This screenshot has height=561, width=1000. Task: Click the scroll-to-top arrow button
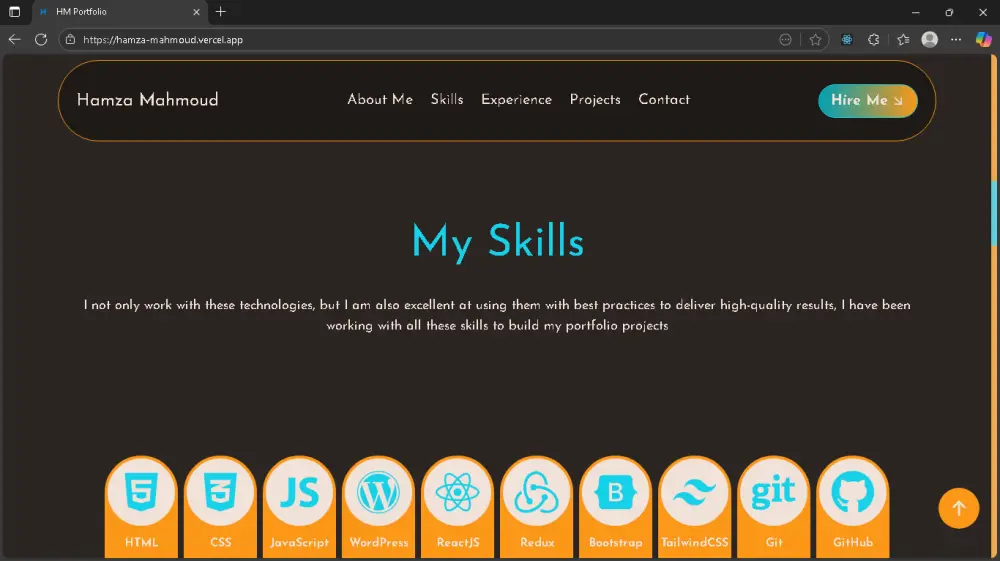coord(959,508)
